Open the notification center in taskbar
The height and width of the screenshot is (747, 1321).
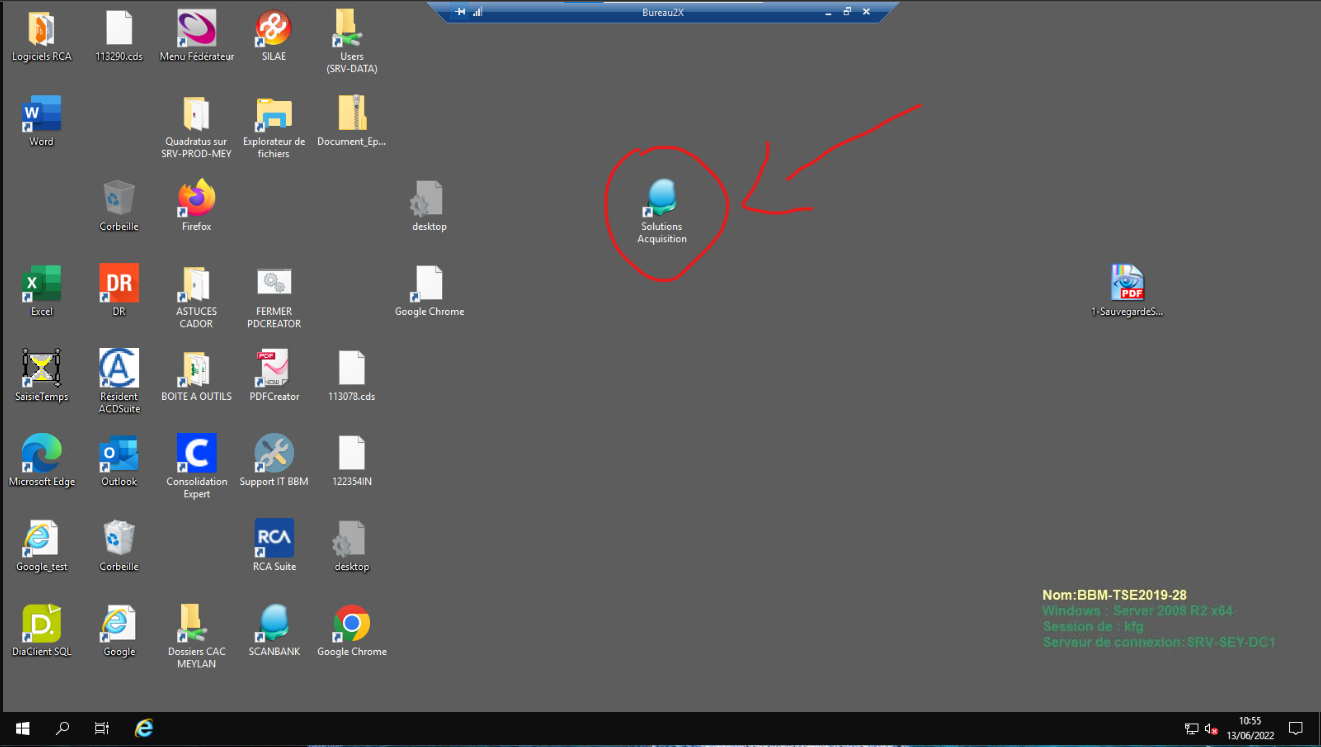coord(1295,729)
